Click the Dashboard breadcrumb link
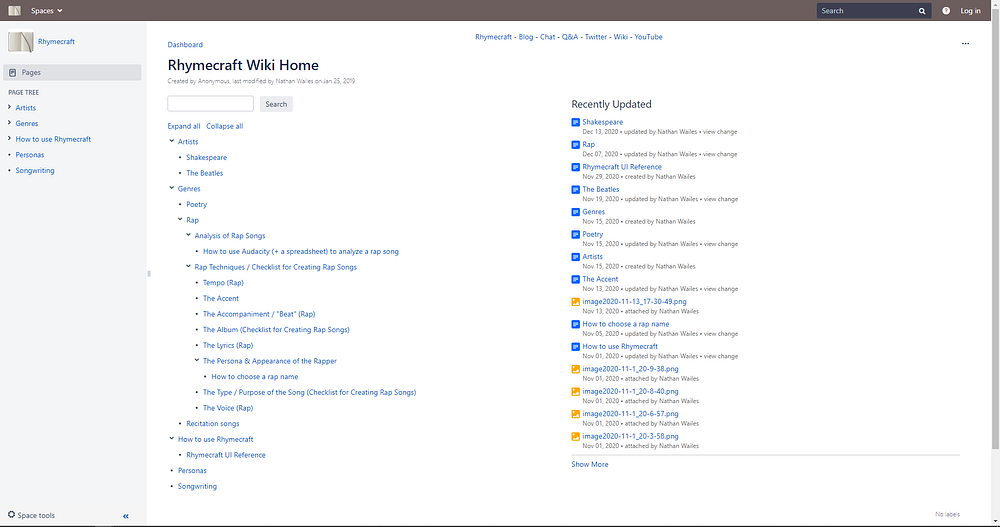This screenshot has width=1000, height=527. click(185, 45)
